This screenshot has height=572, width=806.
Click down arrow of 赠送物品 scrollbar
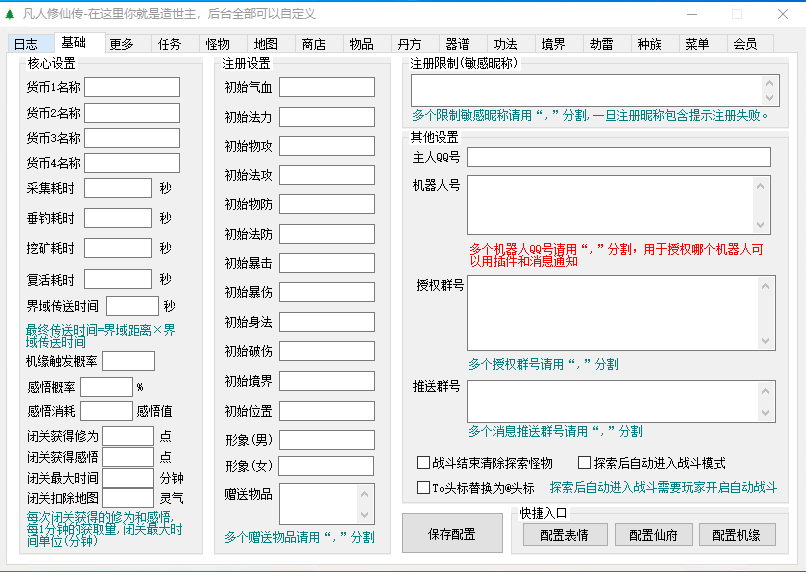point(364,514)
